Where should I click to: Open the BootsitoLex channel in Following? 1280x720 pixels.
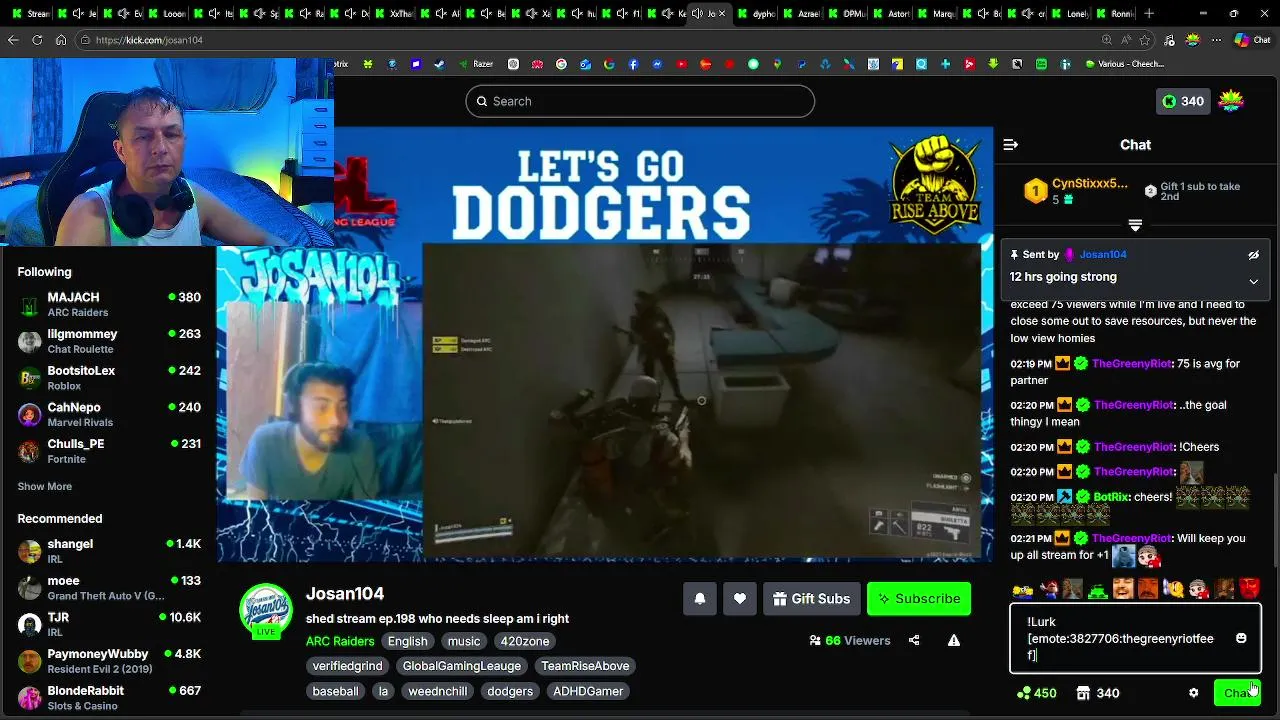109,378
